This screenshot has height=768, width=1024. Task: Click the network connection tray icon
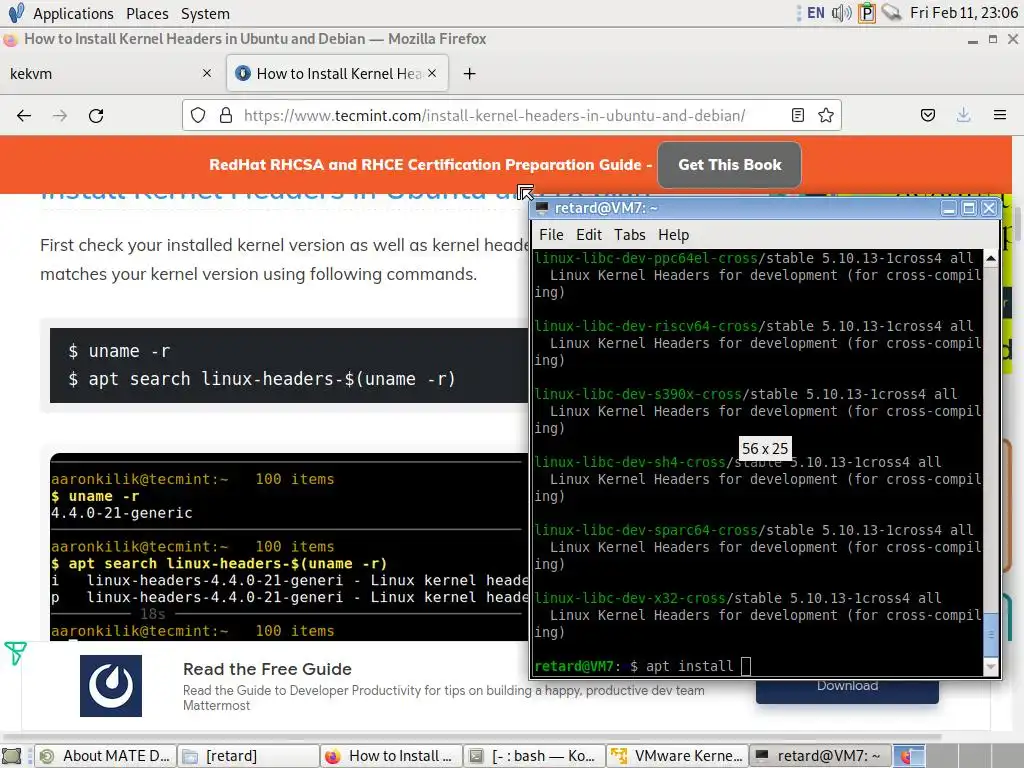click(891, 12)
